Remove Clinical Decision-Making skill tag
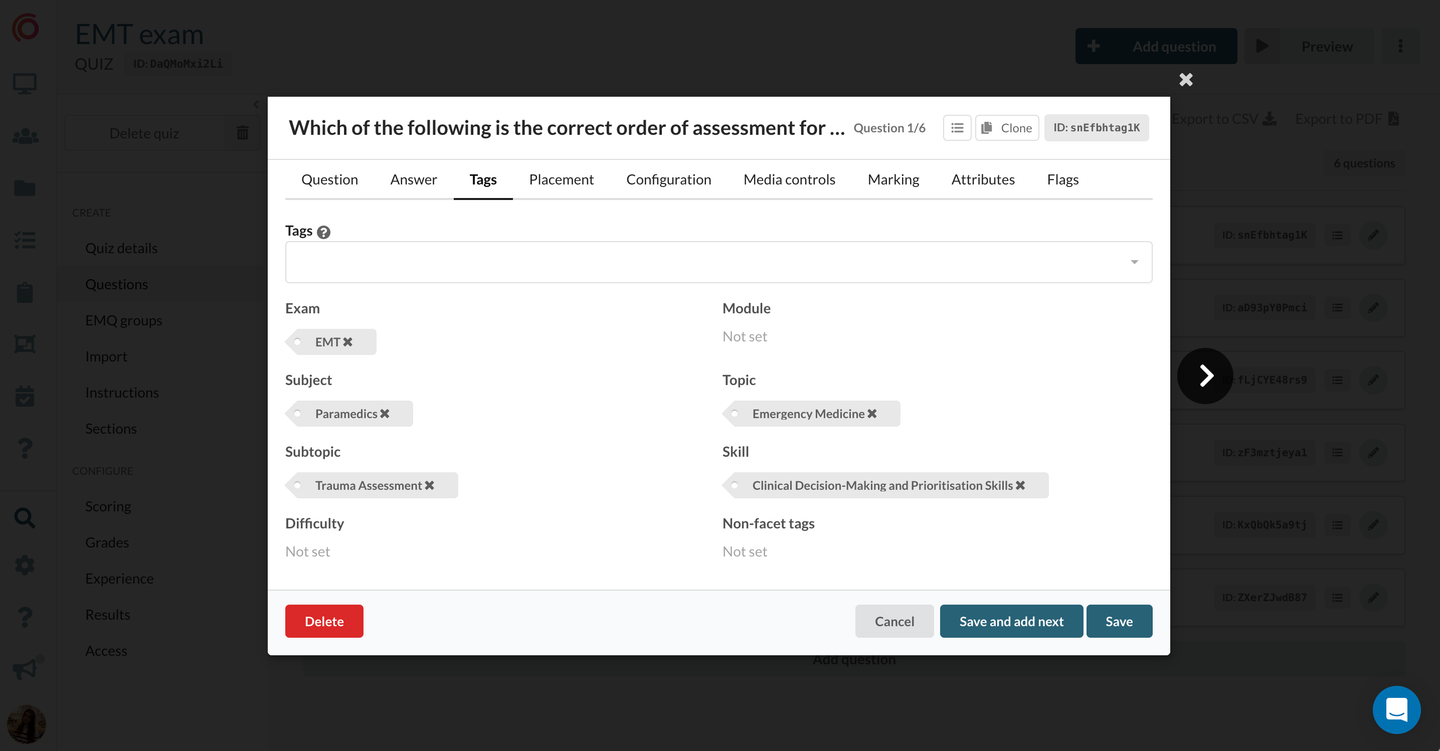1440x751 pixels. click(1021, 486)
